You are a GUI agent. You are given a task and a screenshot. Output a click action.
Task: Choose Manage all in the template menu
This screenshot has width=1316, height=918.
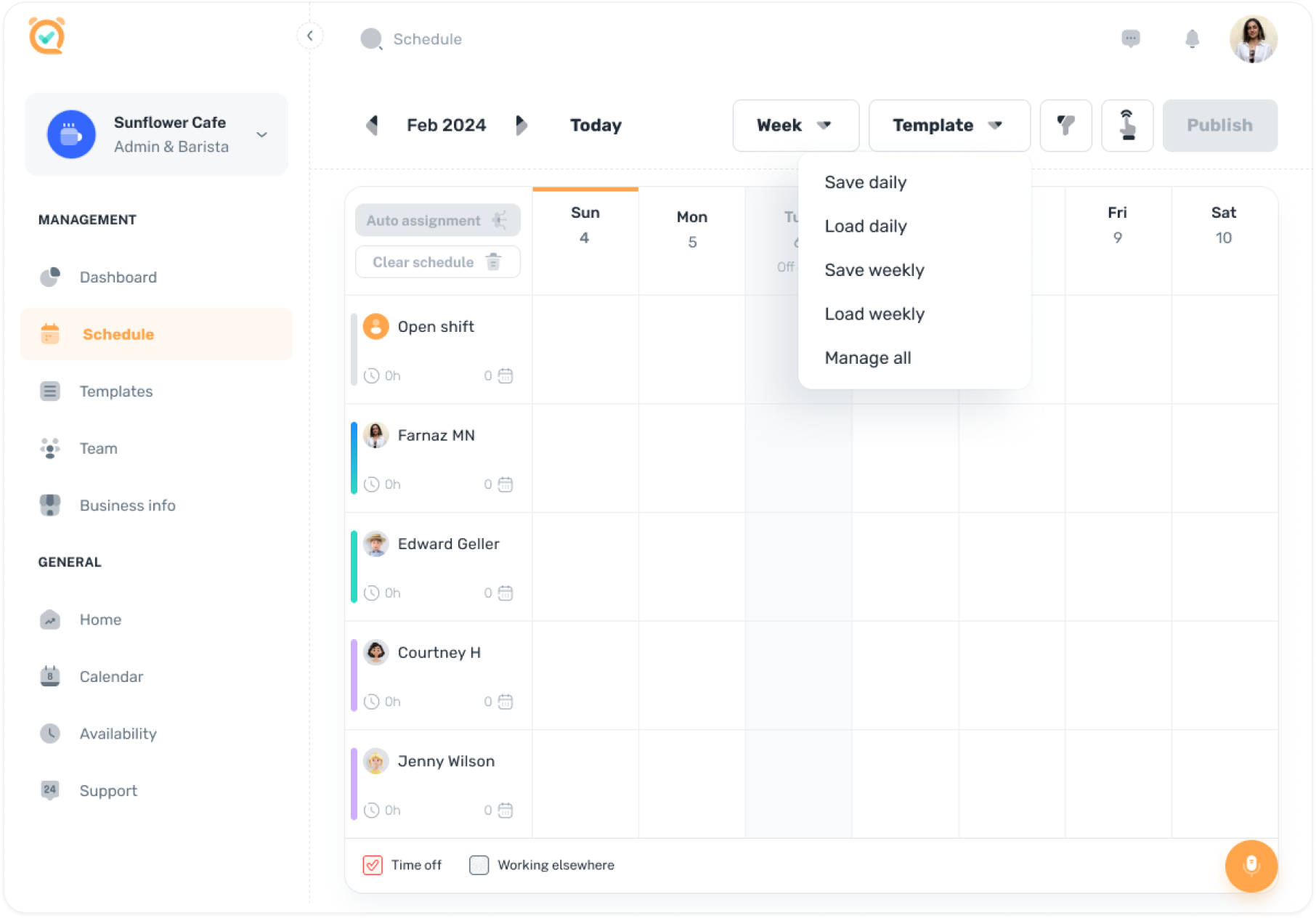(868, 357)
